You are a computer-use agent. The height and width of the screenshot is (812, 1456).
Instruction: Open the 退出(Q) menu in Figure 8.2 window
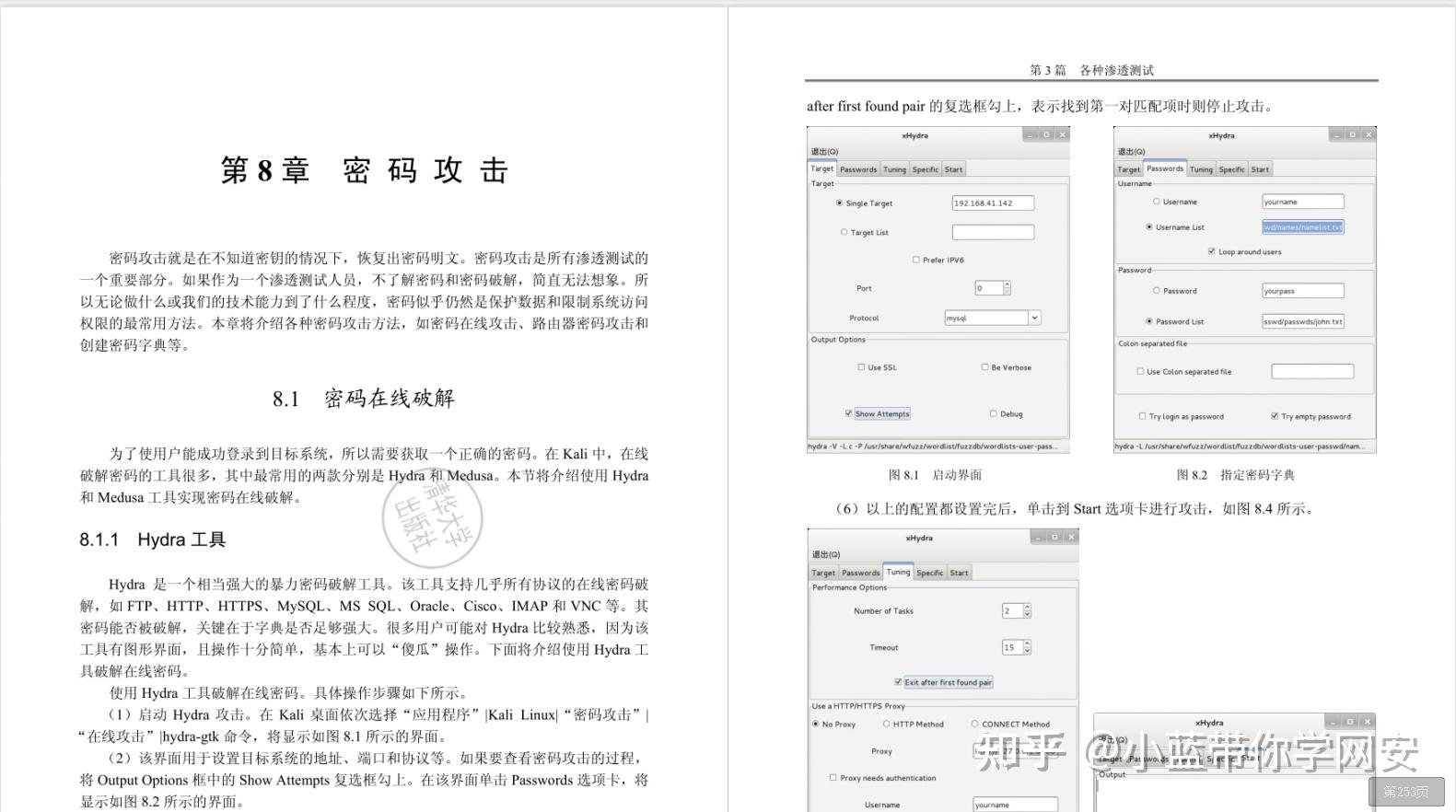coord(1131,152)
